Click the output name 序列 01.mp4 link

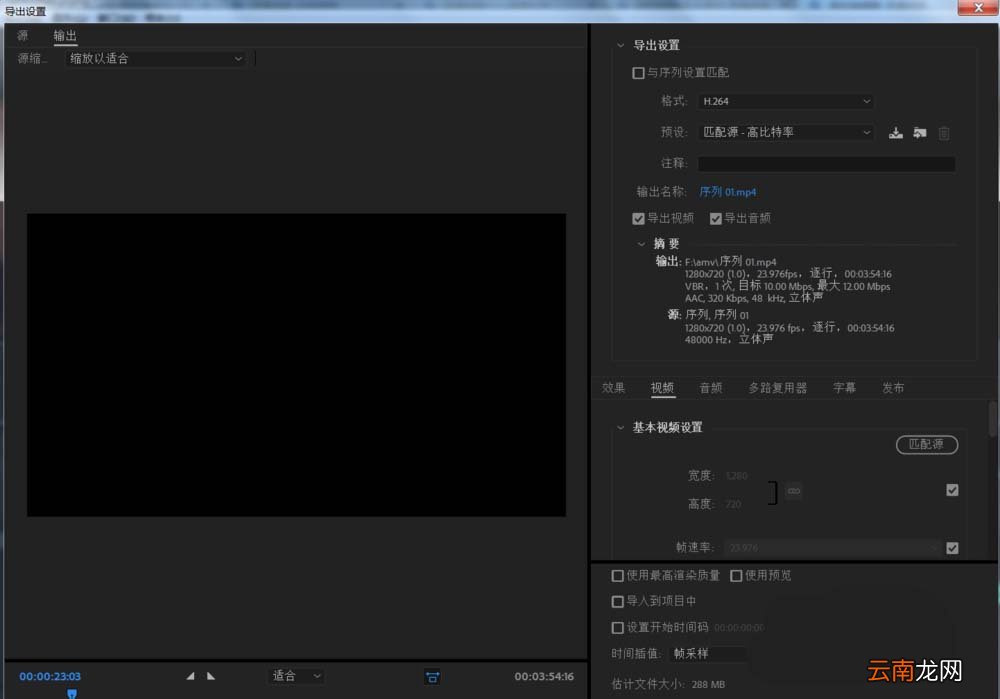pyautogui.click(x=728, y=192)
